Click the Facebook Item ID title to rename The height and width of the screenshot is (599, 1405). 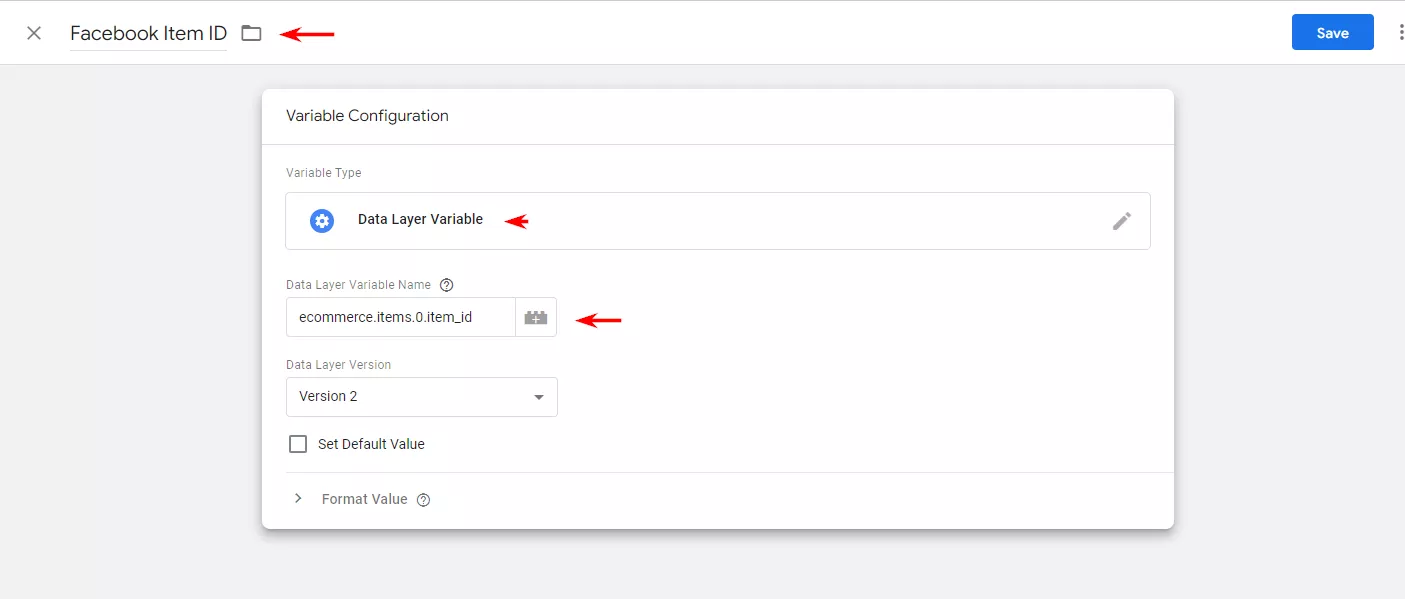[x=148, y=33]
